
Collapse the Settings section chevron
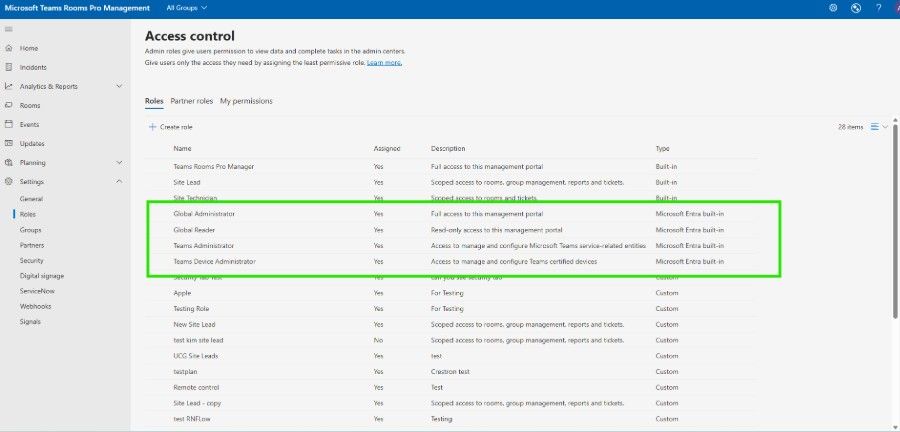click(x=119, y=181)
